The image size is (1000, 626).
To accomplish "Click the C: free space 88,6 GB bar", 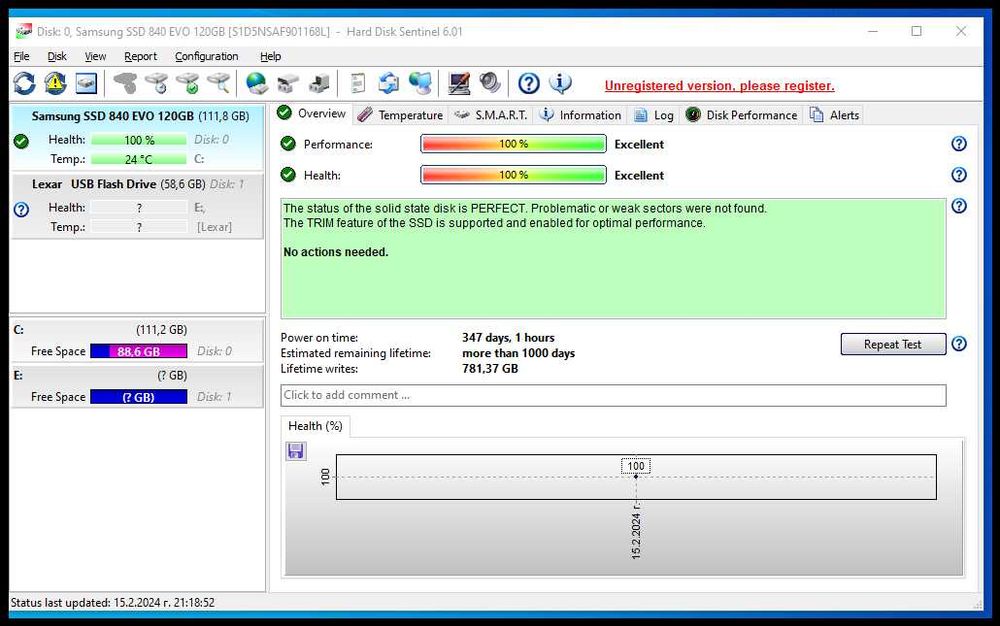I will (x=138, y=351).
